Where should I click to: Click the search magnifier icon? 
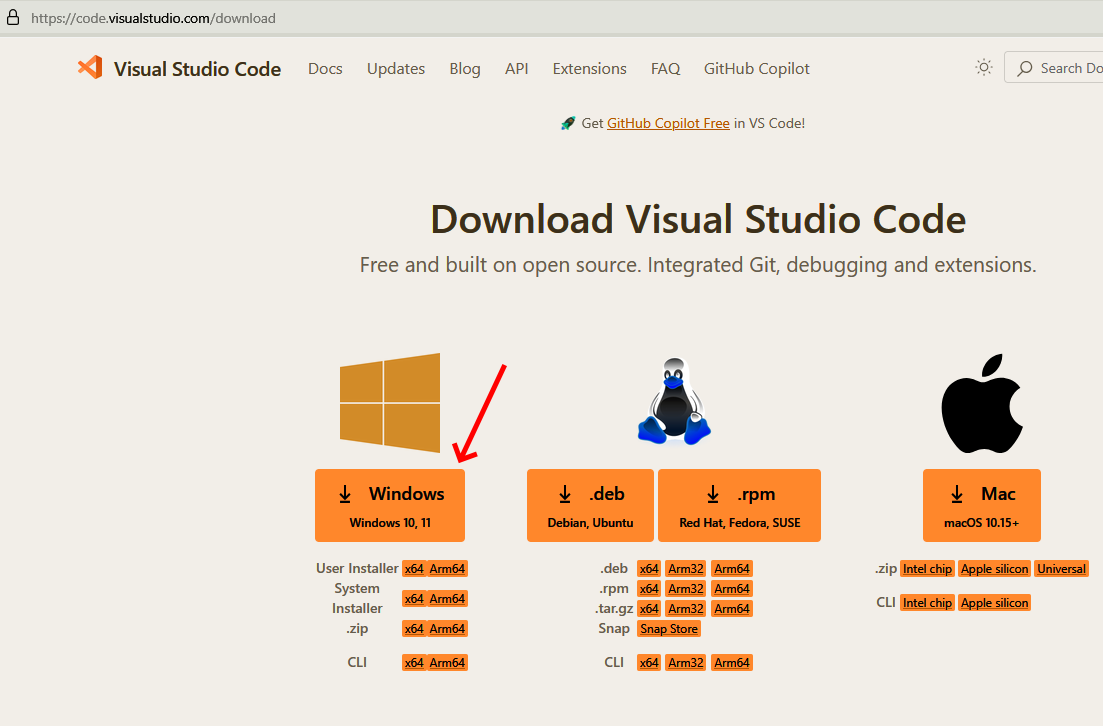click(x=1024, y=68)
